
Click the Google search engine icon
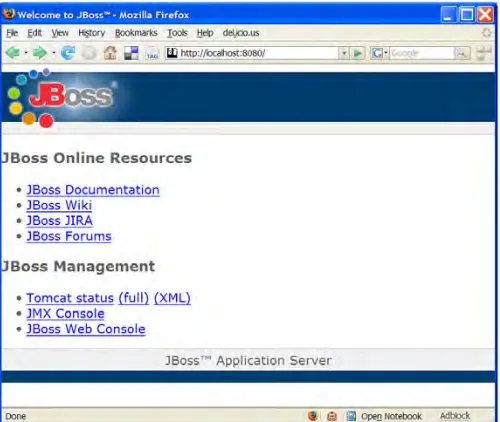click(x=377, y=53)
